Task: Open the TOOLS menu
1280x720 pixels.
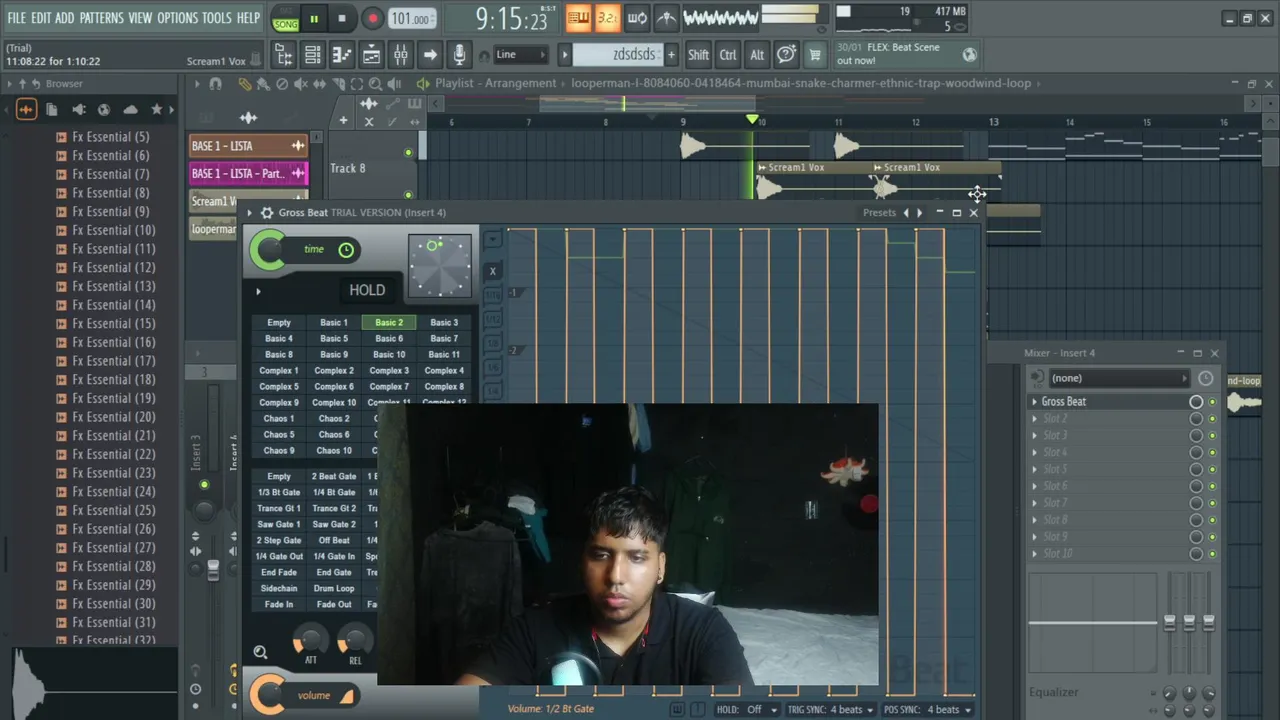Action: coord(217,18)
